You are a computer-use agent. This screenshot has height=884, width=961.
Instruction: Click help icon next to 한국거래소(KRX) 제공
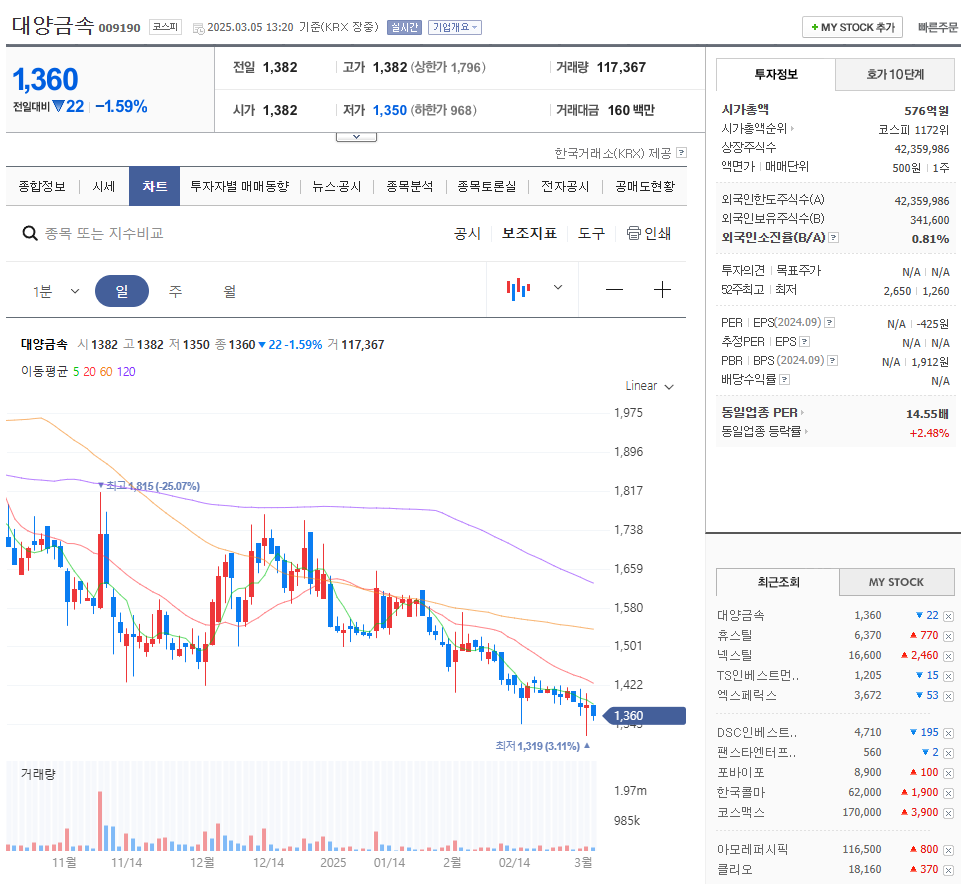coord(681,153)
